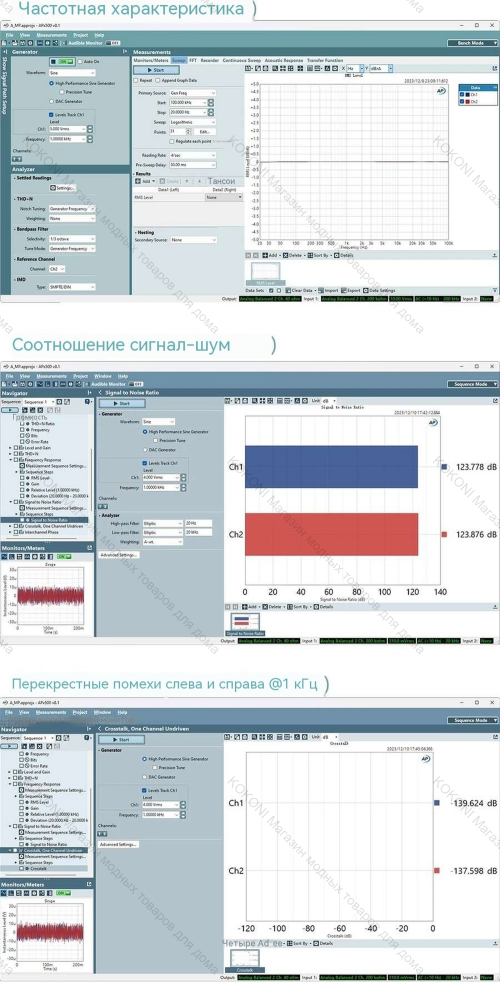Open the Project menu in the top window
Viewport: 500px width, 982px height.
80,35
